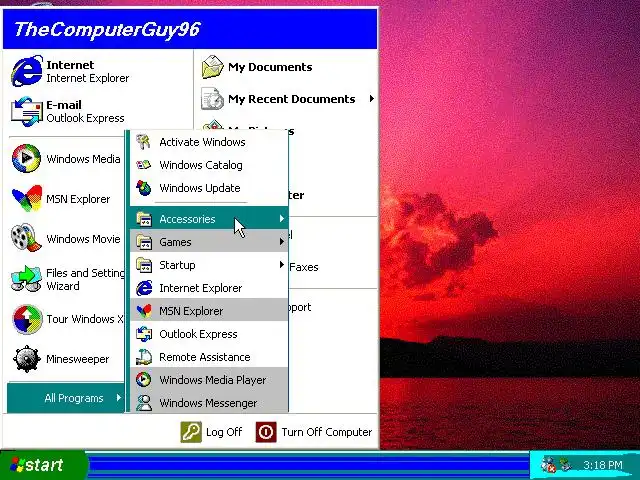Click the My Documents folder icon
Viewport: 640px width, 480px height.
click(x=213, y=67)
